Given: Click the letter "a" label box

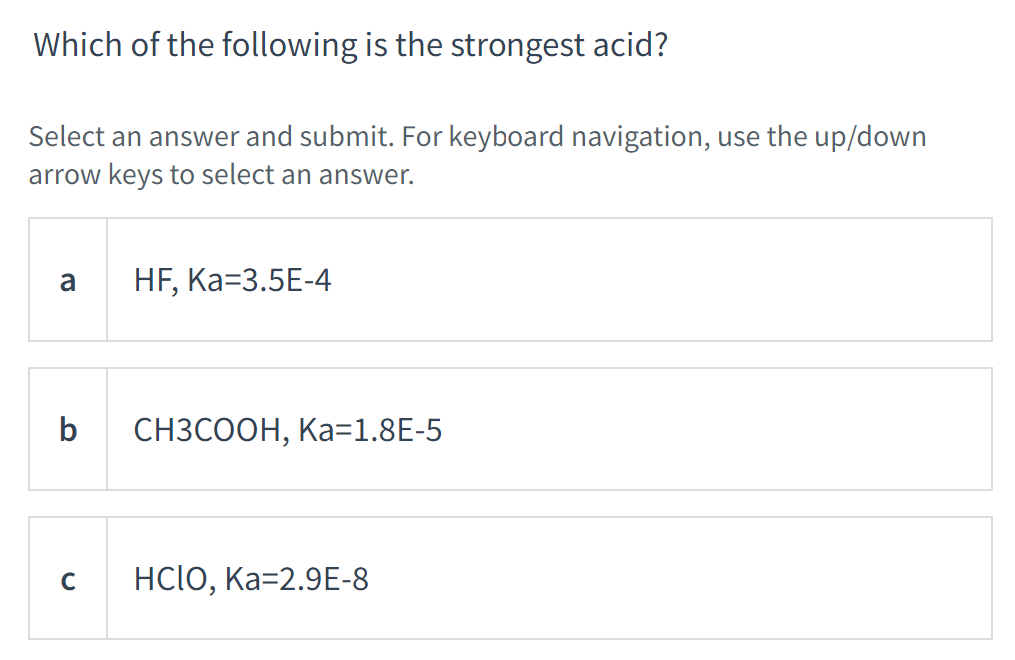Looking at the screenshot, I should [67, 280].
